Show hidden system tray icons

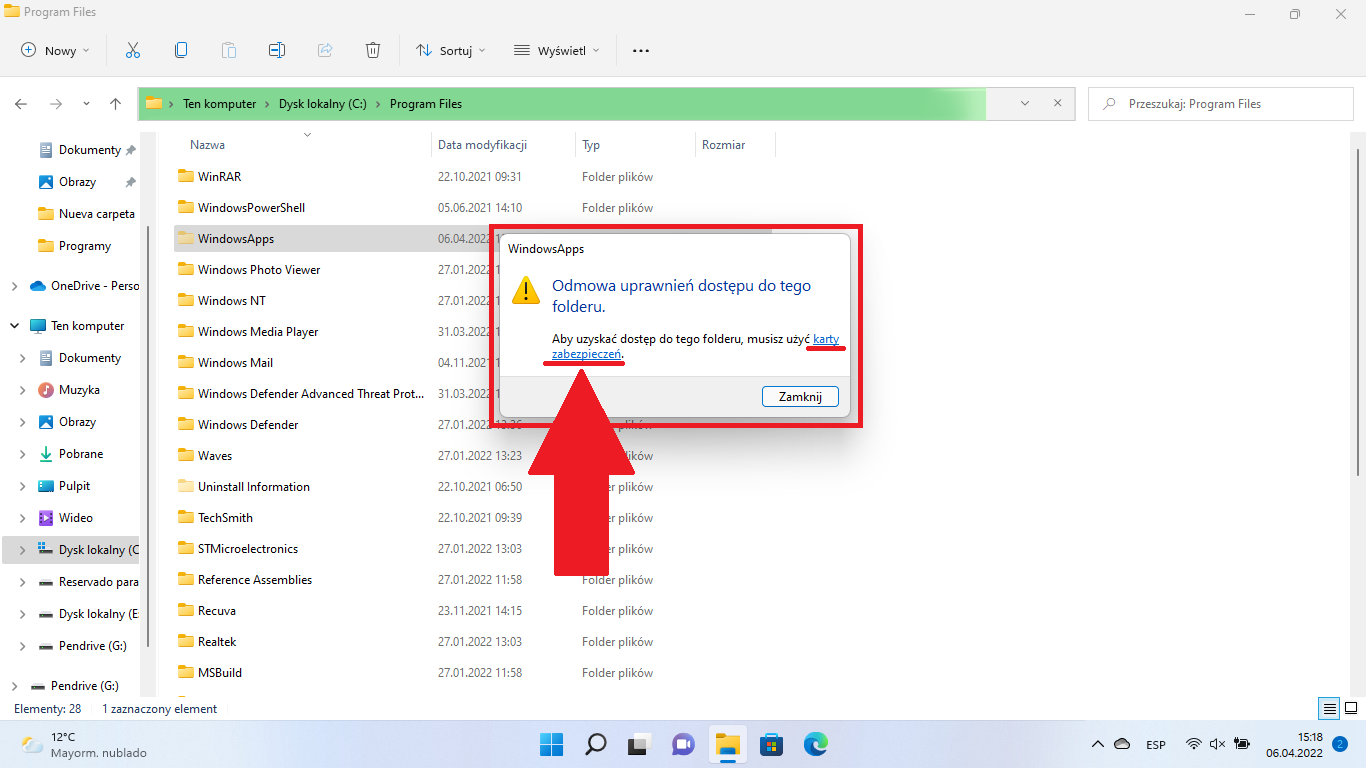pos(1098,744)
